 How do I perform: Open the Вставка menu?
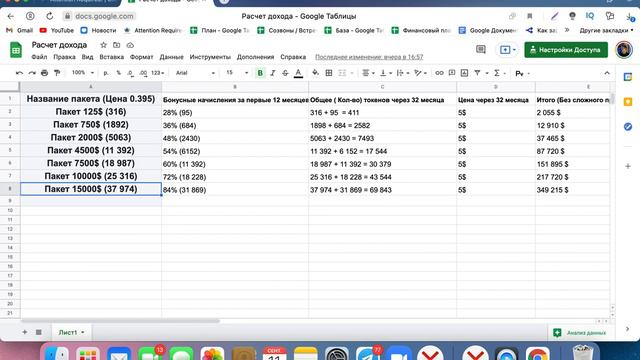pyautogui.click(x=111, y=57)
